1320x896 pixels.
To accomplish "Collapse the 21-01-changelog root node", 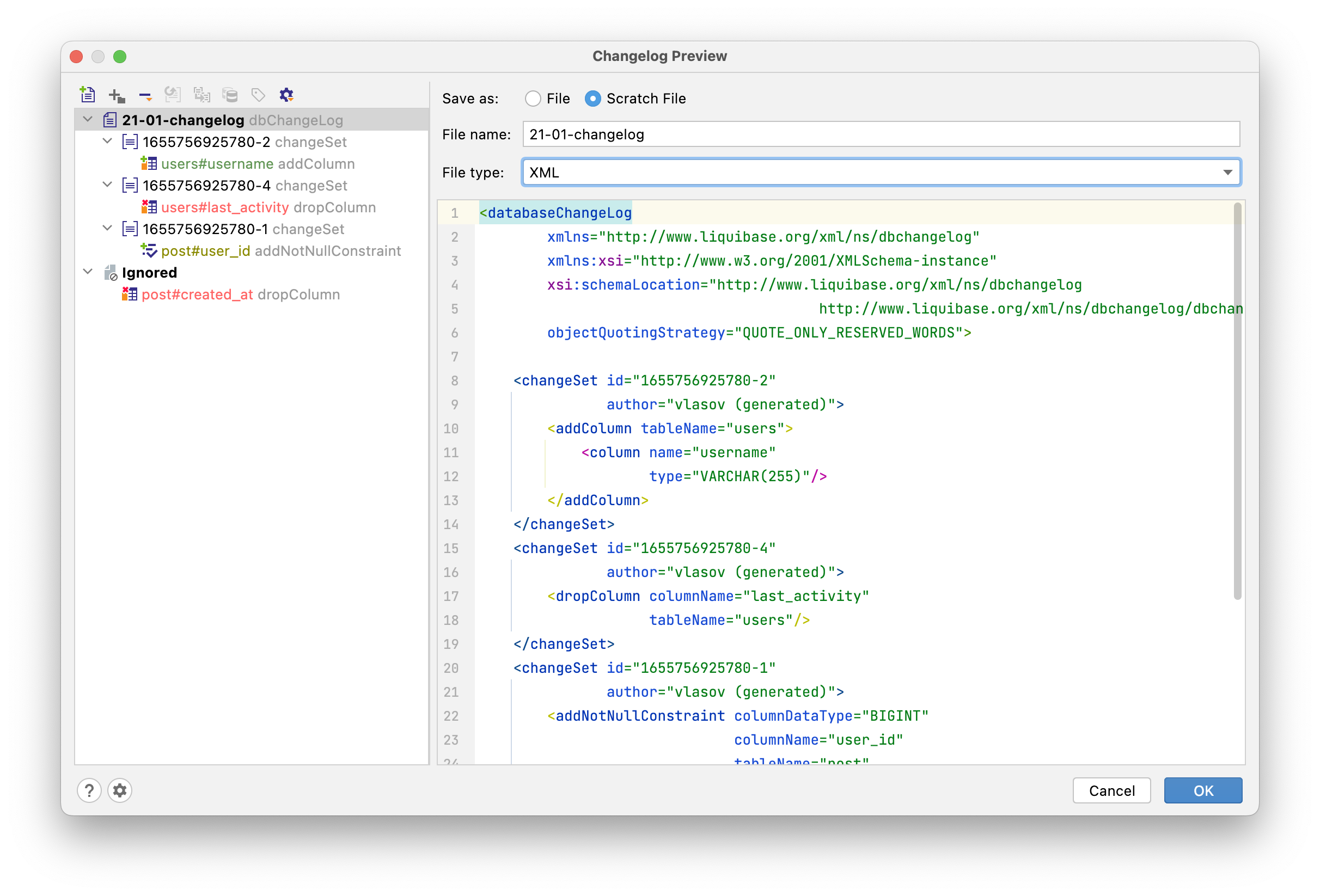I will coord(88,119).
